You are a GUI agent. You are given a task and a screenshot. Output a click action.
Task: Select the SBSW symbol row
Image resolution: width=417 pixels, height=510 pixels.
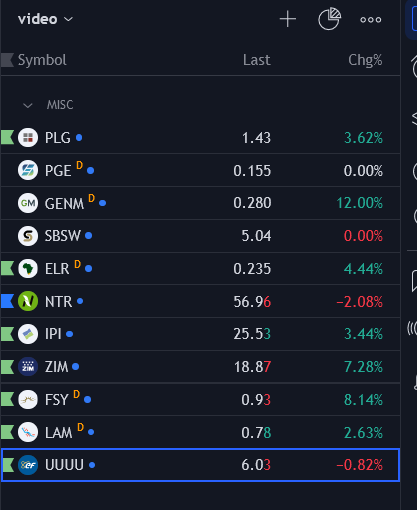pyautogui.click(x=200, y=236)
